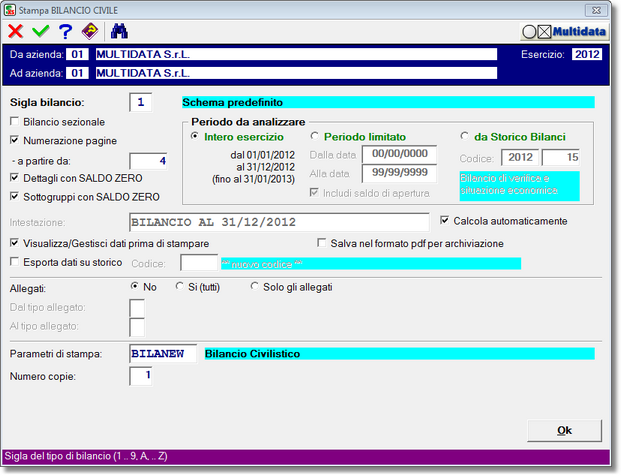Select Periodo limitato radio option
The height and width of the screenshot is (476, 621).
(x=314, y=136)
